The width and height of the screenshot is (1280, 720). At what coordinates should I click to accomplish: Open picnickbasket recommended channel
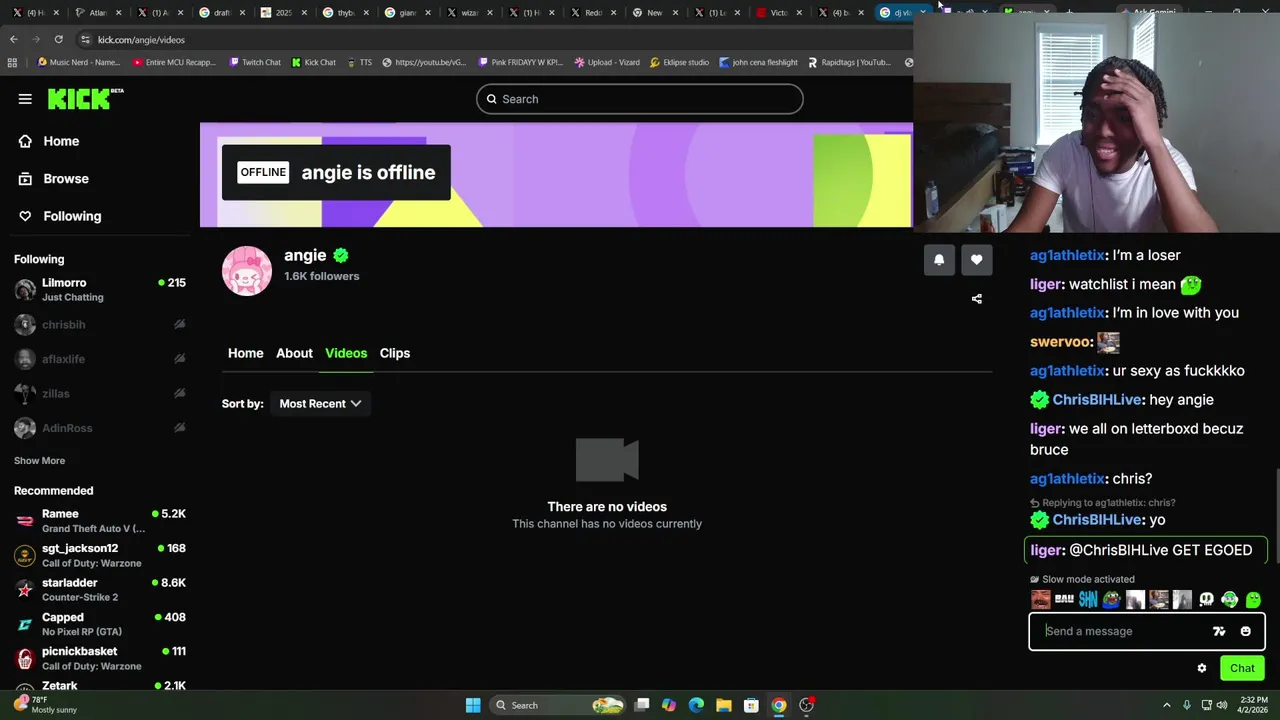[100, 658]
